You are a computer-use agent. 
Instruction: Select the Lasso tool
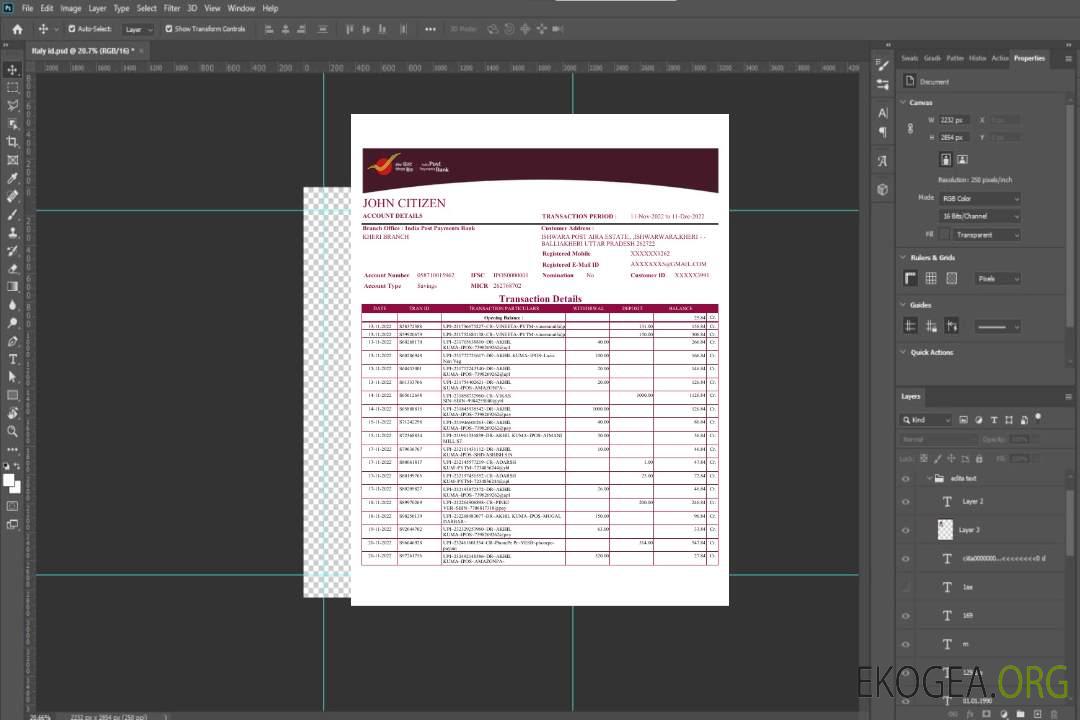[12, 105]
